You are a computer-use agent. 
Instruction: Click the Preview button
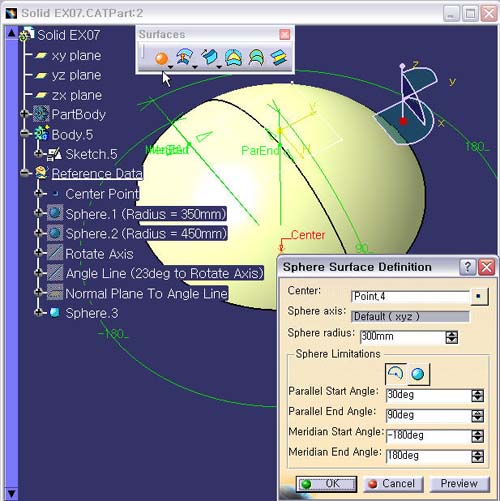click(x=459, y=483)
